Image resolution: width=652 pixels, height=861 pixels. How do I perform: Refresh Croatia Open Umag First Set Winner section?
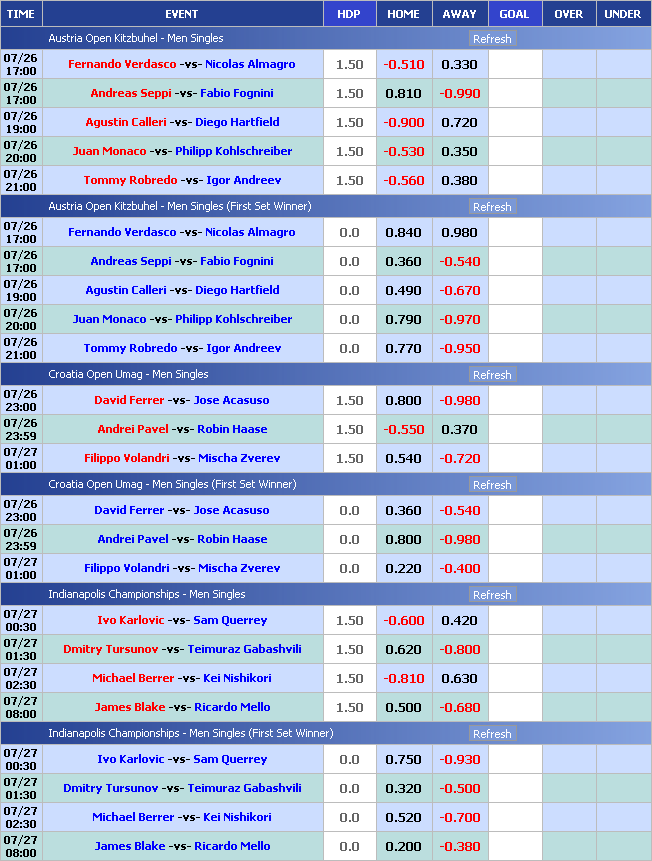click(x=492, y=485)
